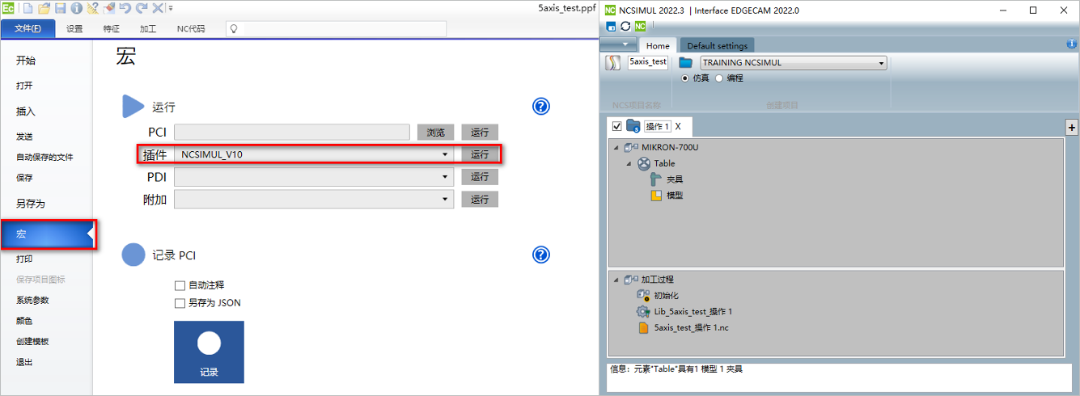Select the Home tab in NCSIMUL
Screen dimensions: 1080x396
pos(658,45)
